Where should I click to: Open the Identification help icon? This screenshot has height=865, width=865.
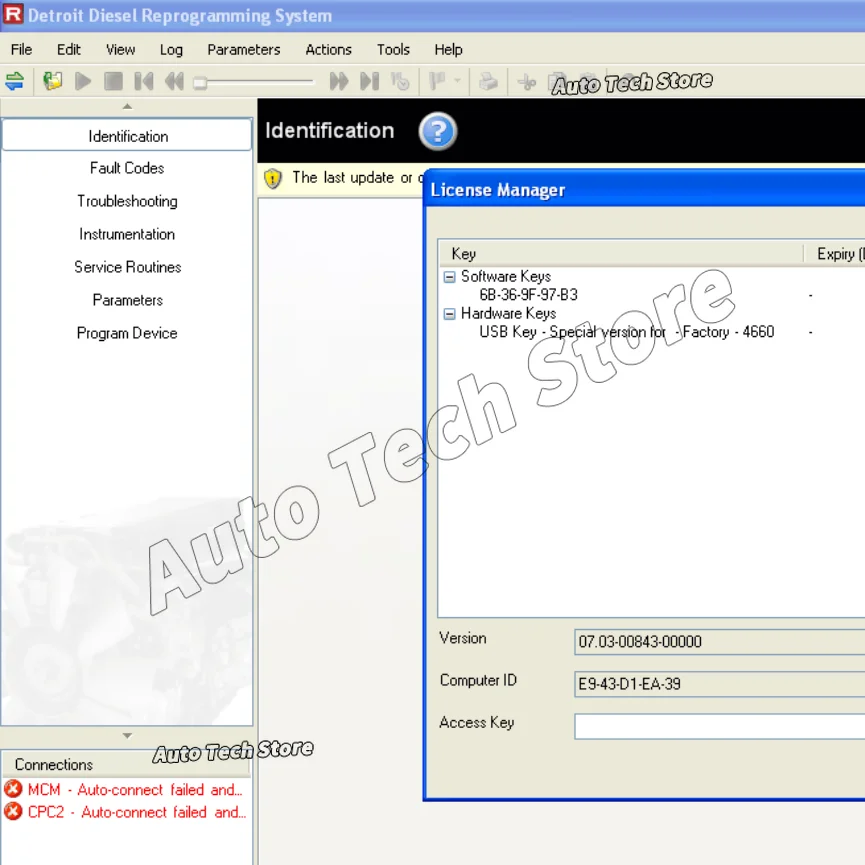437,131
